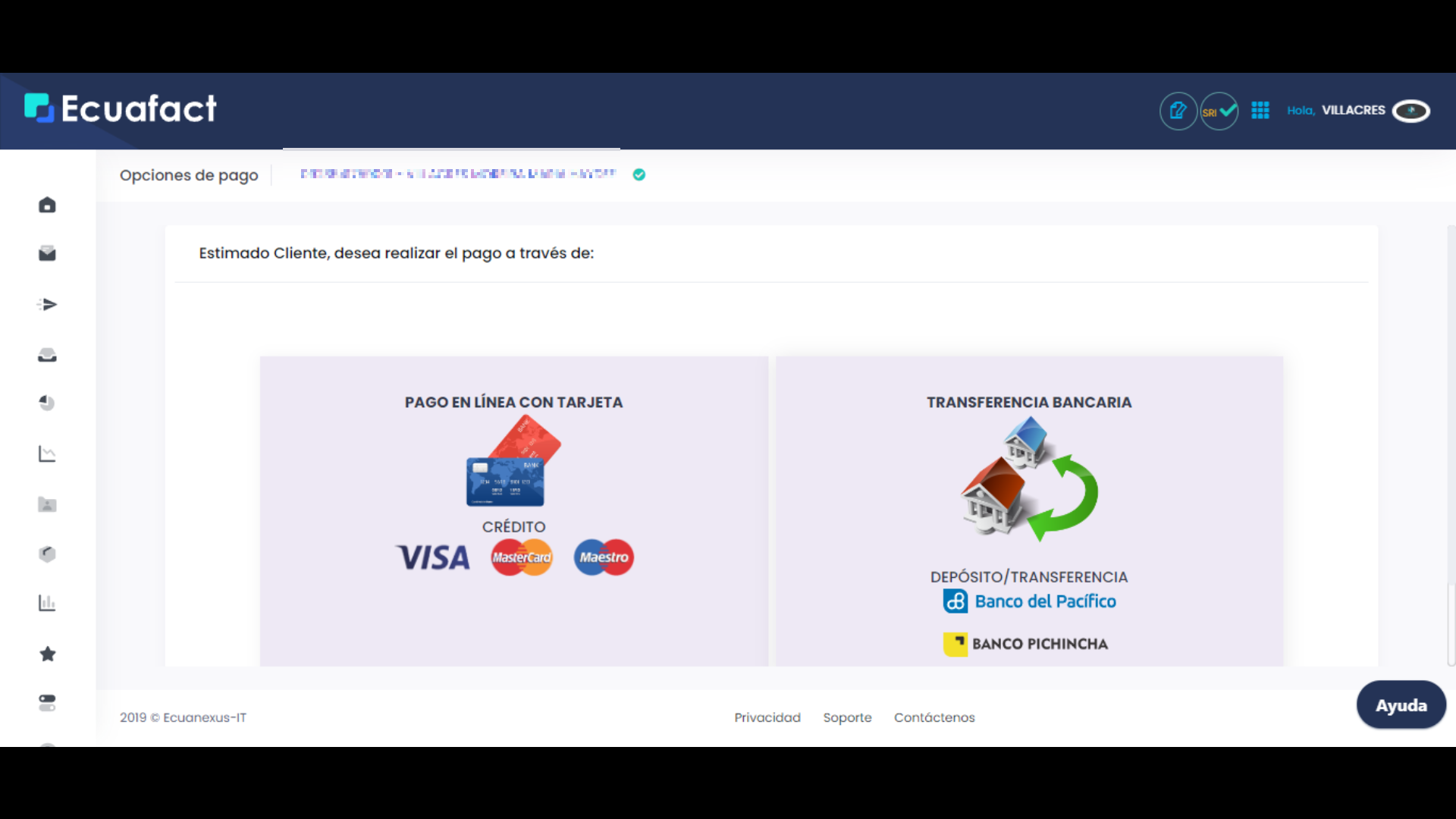Click the bank transfer houses illustration
1456x819 pixels.
click(1029, 479)
